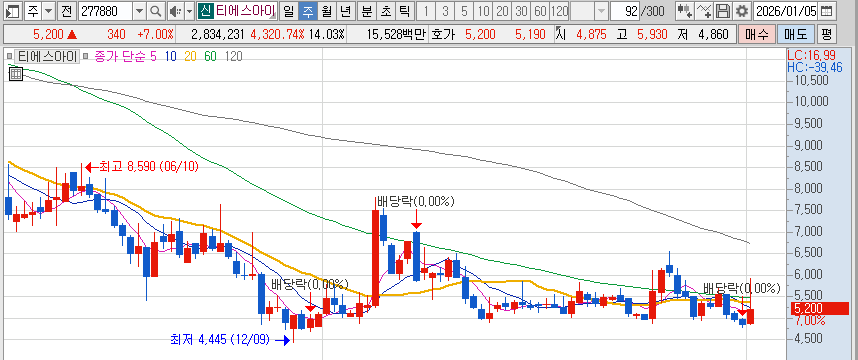Toggle the small square before 종가 단순
Viewport: 858px width, 360px height.
[86, 56]
